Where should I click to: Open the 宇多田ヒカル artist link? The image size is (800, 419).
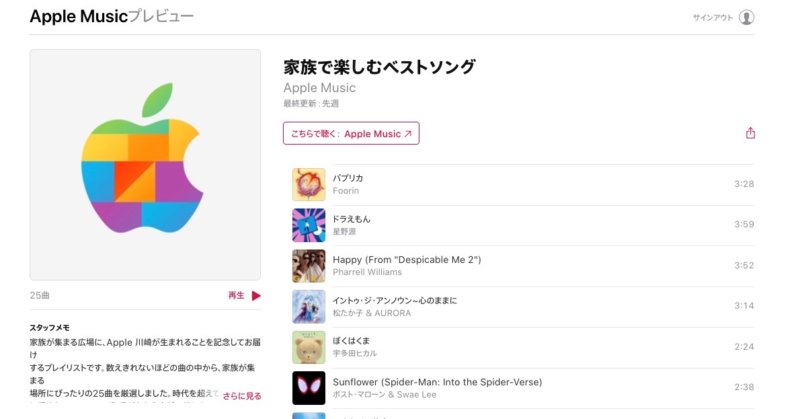click(355, 353)
